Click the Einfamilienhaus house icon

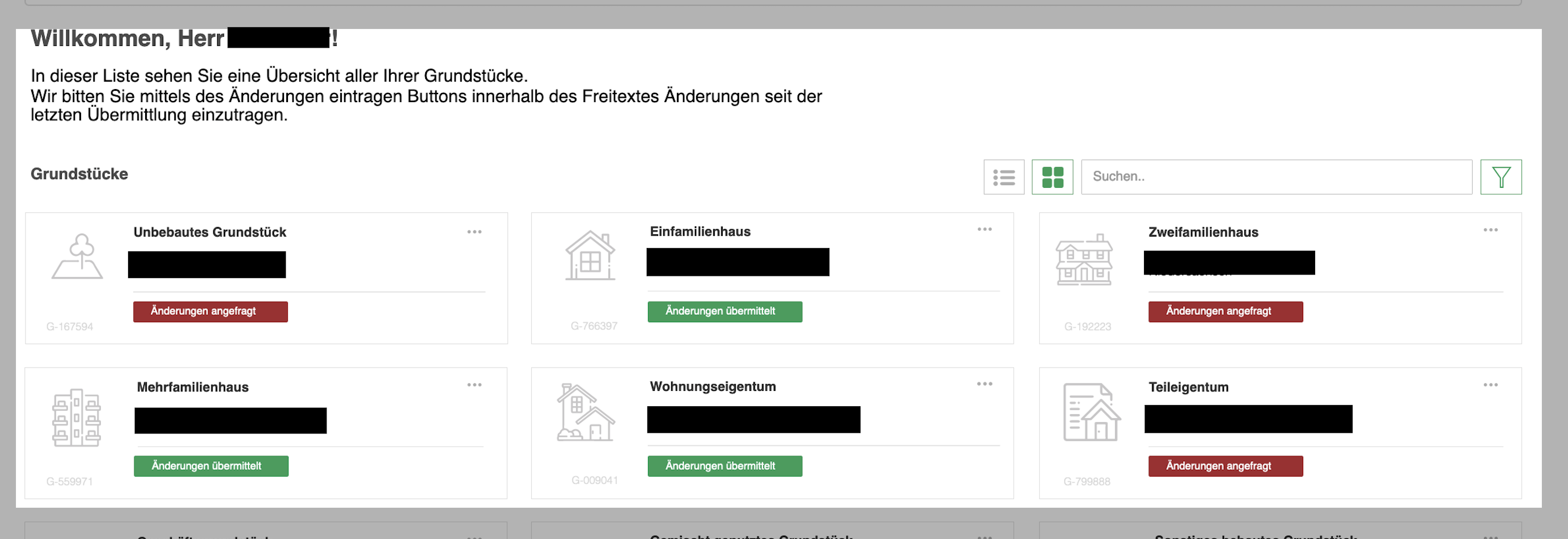click(590, 255)
